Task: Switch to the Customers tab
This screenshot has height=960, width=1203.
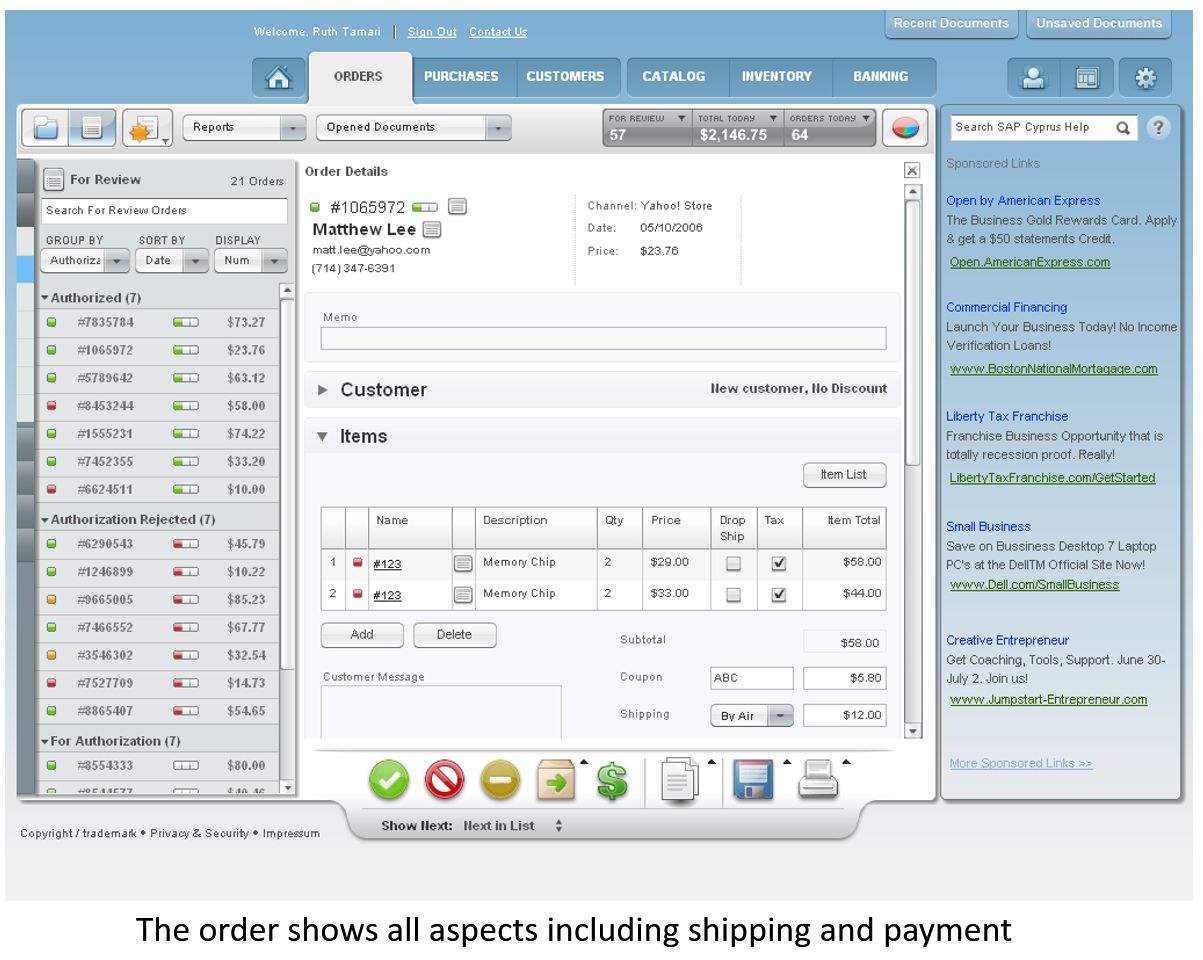Action: coord(565,77)
